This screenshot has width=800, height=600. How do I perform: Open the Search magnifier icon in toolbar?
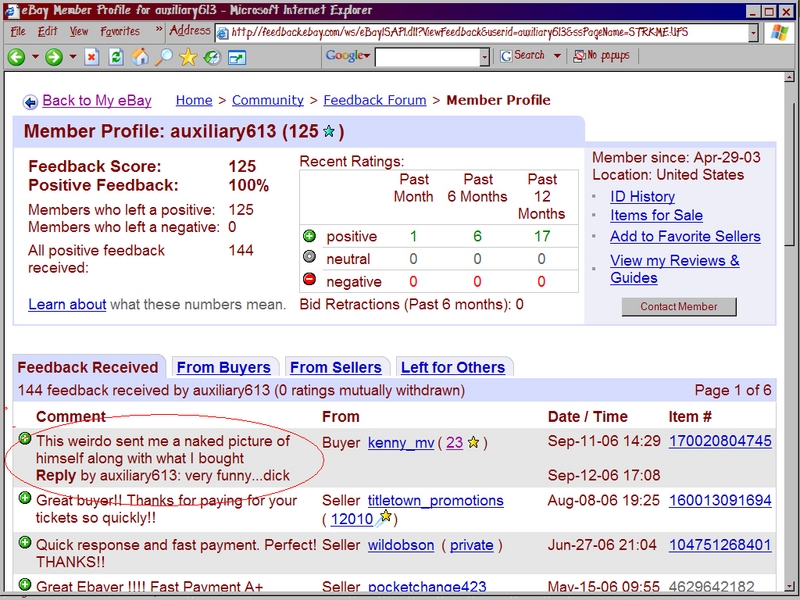point(163,57)
